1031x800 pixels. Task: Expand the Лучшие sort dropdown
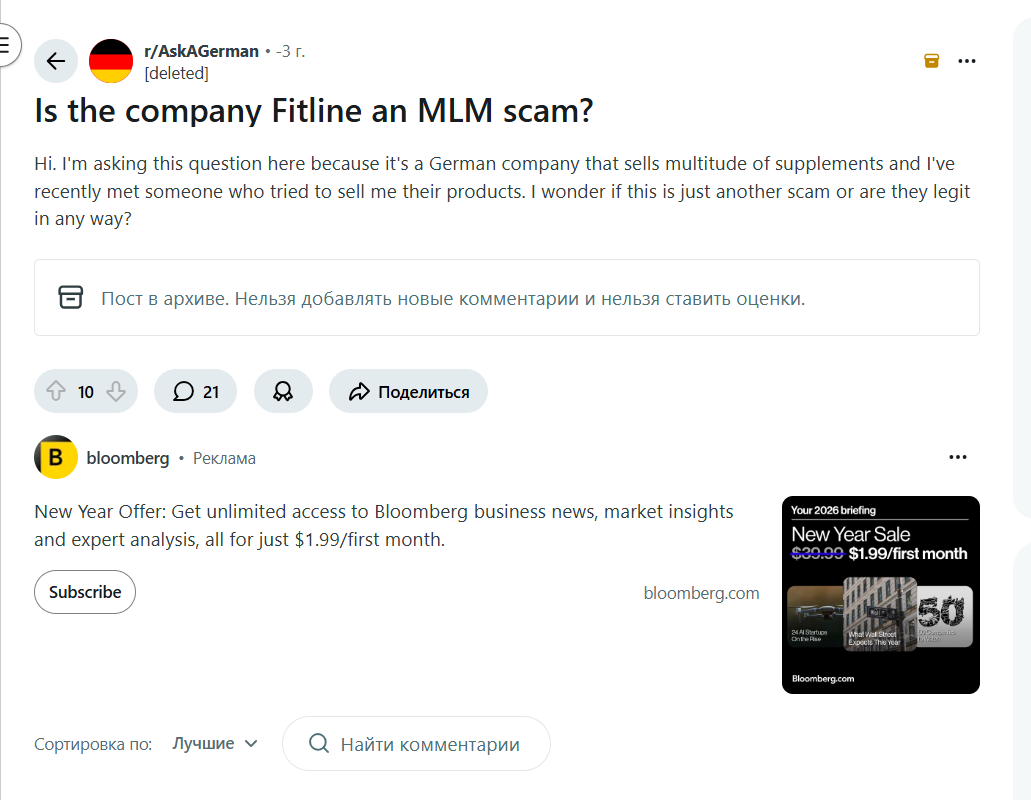click(x=215, y=744)
